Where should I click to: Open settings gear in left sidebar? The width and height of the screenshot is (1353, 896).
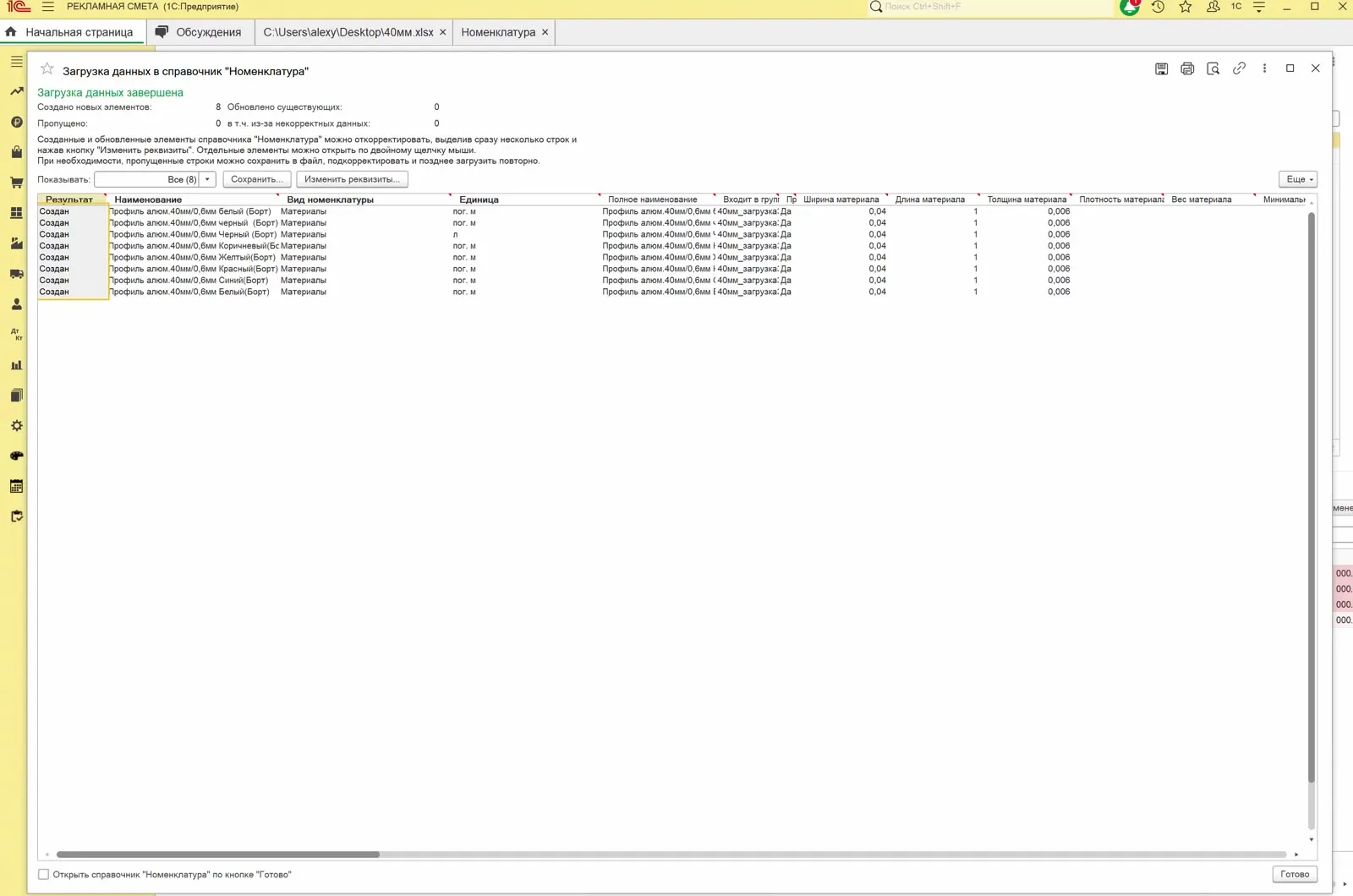pyautogui.click(x=16, y=426)
